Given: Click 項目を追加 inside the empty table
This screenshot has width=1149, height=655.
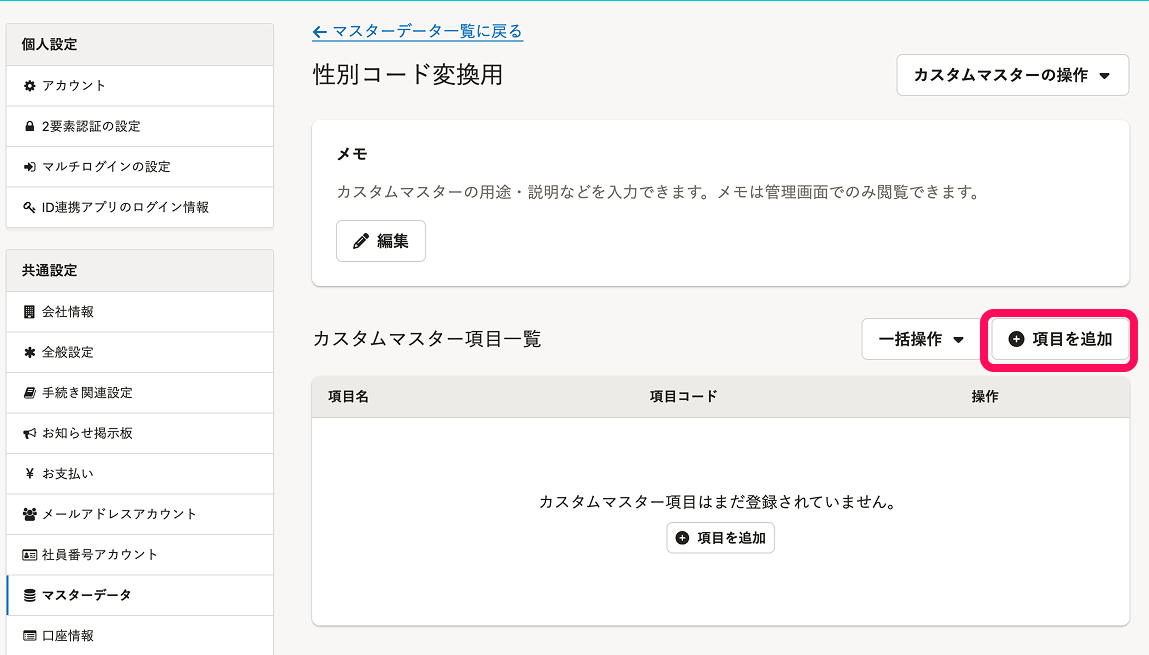Looking at the screenshot, I should tap(720, 538).
